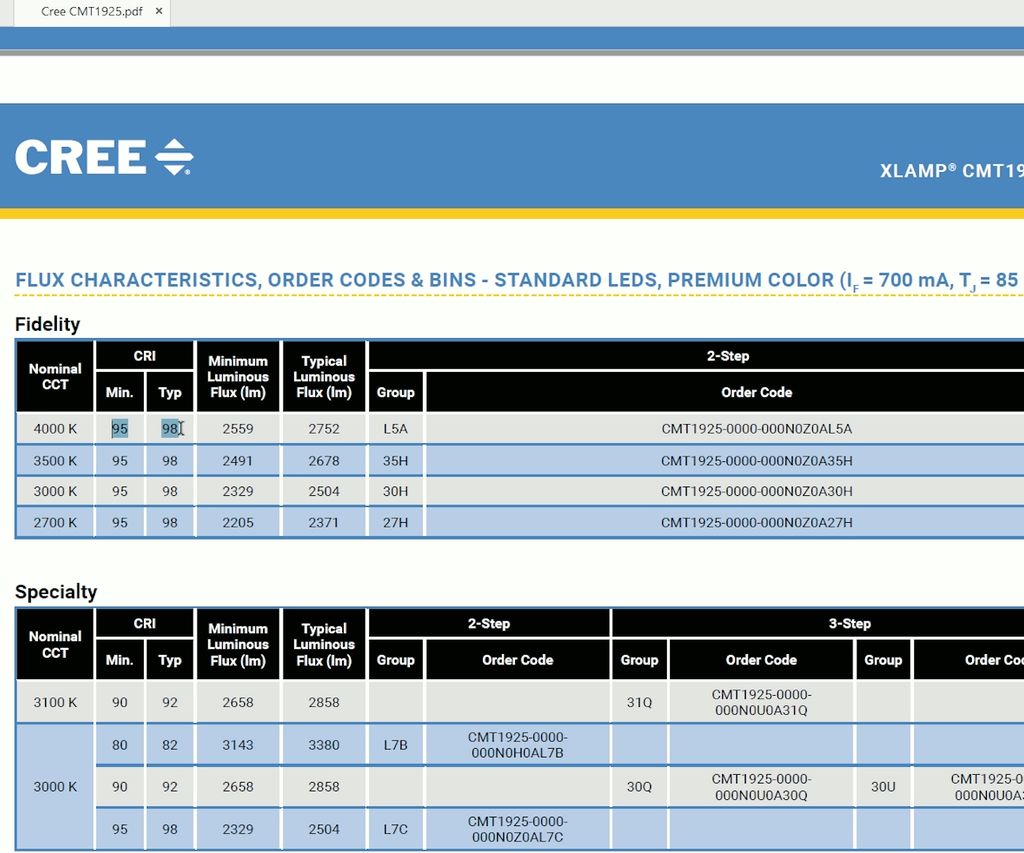Image resolution: width=1024 pixels, height=853 pixels.
Task: Click the 30Q group cell
Action: coord(639,787)
